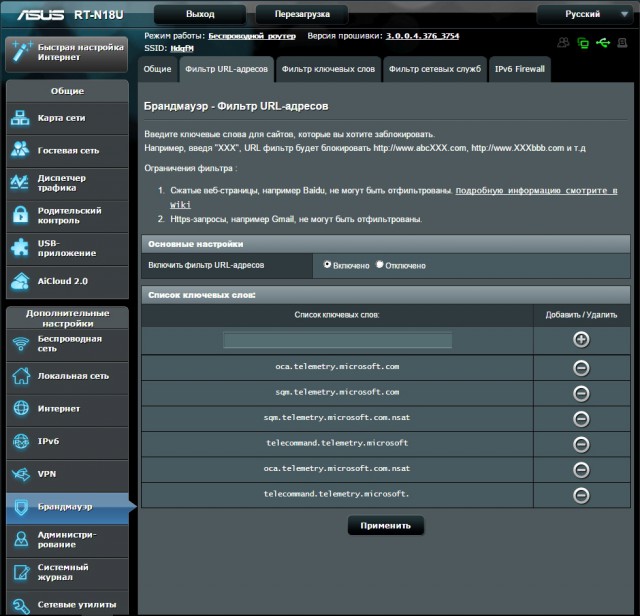640x616 pixels.
Task: Open the Системный журнал log icon
Action: [21, 572]
